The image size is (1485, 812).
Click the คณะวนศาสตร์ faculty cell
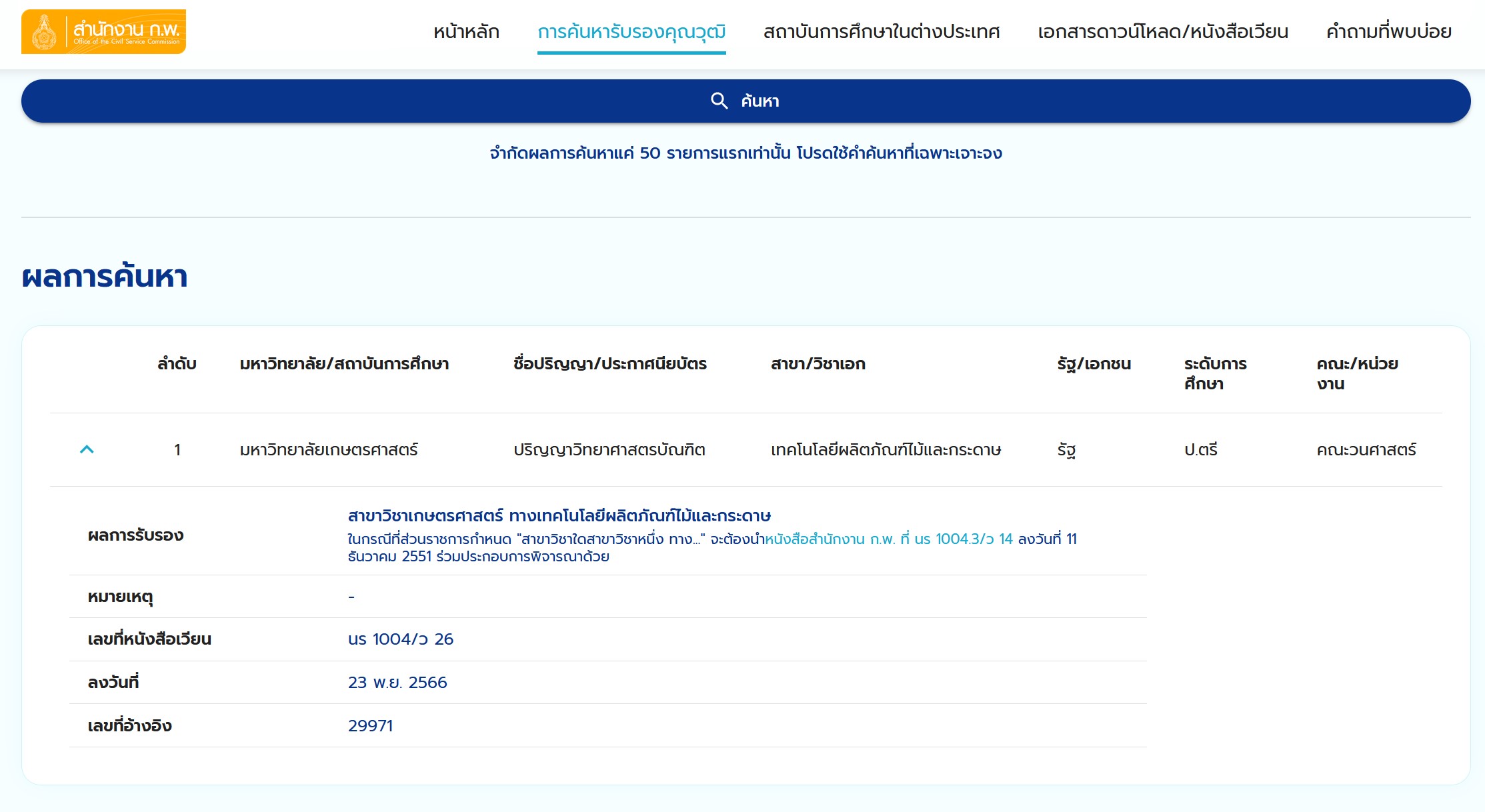point(1366,449)
